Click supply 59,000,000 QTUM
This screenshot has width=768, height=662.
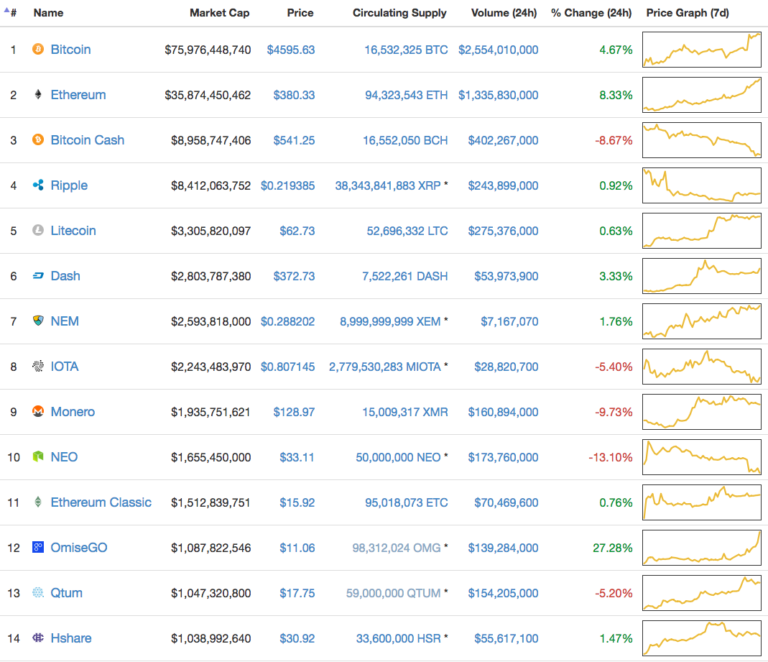pos(393,593)
